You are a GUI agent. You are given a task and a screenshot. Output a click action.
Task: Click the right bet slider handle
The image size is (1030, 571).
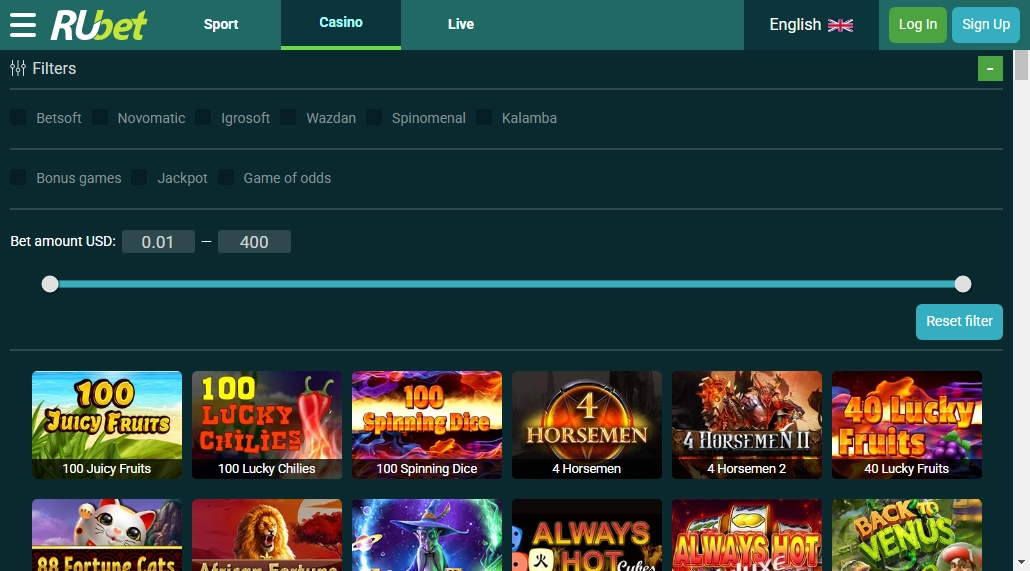(x=963, y=284)
